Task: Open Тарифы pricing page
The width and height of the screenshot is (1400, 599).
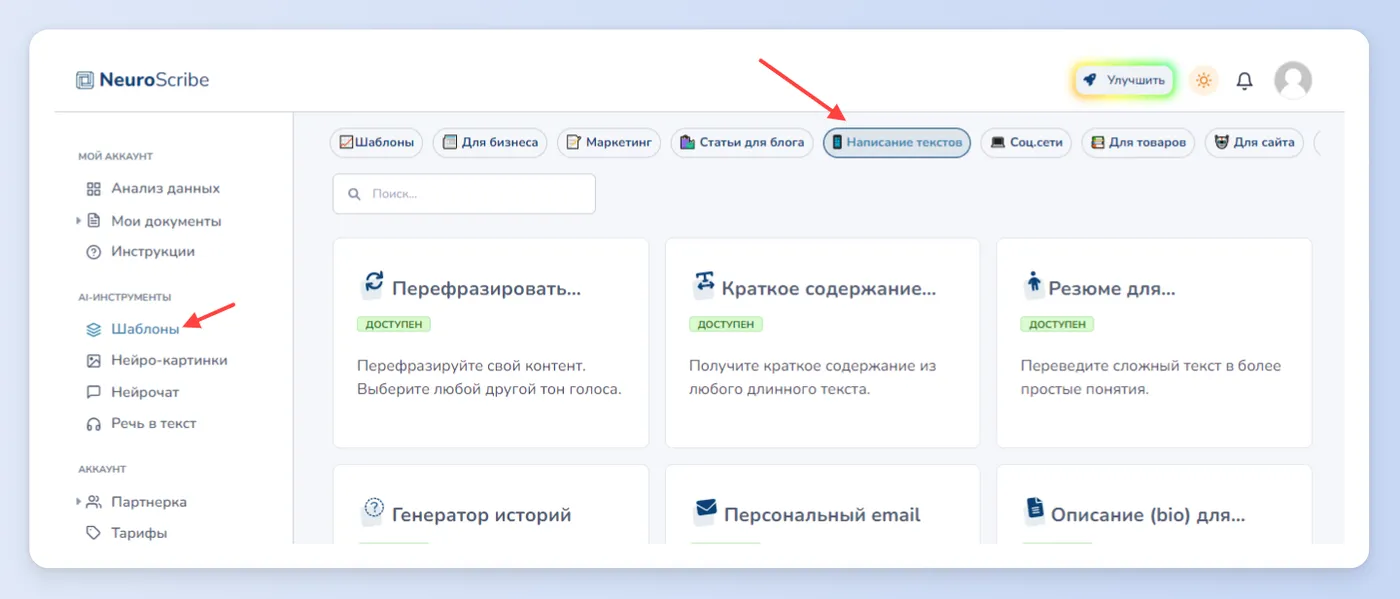Action: [x=139, y=533]
